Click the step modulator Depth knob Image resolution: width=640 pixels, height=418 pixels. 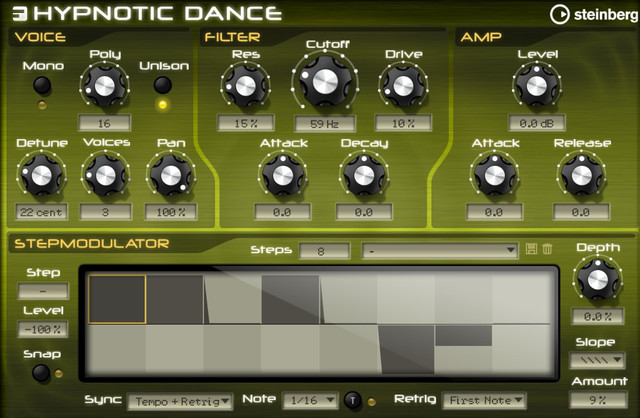pyautogui.click(x=598, y=280)
